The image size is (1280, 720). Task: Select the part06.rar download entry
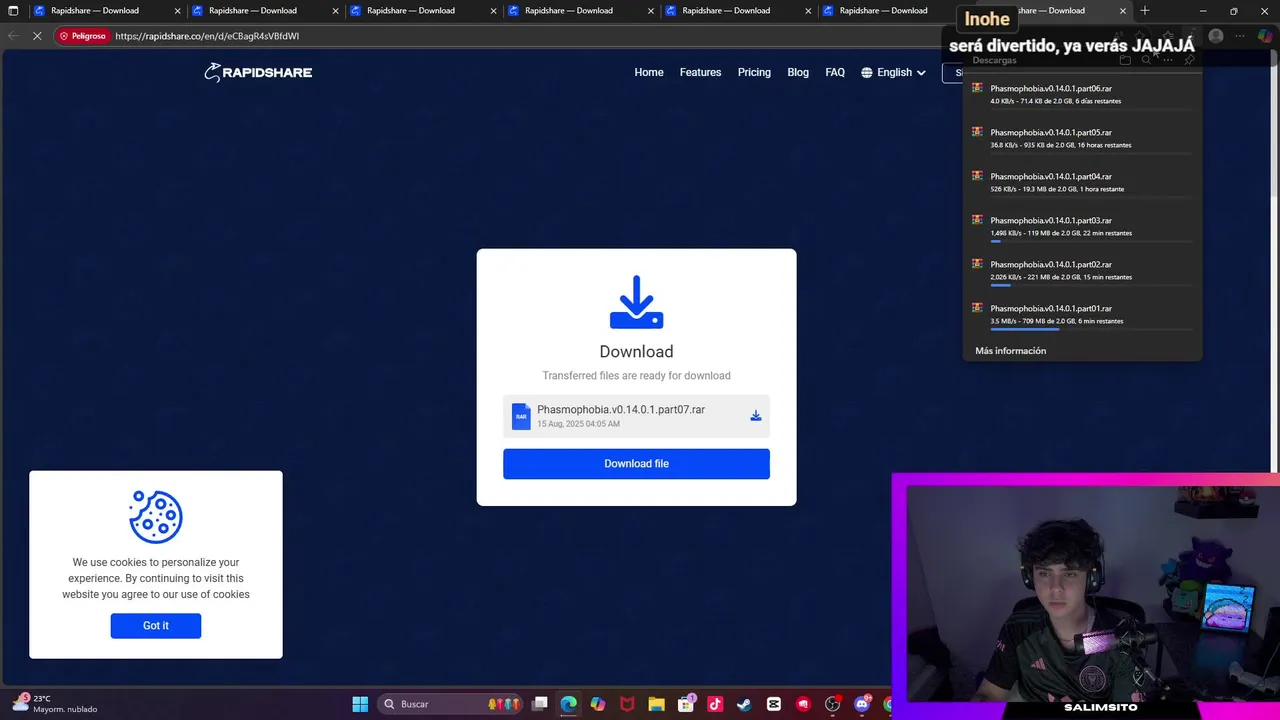click(1082, 94)
